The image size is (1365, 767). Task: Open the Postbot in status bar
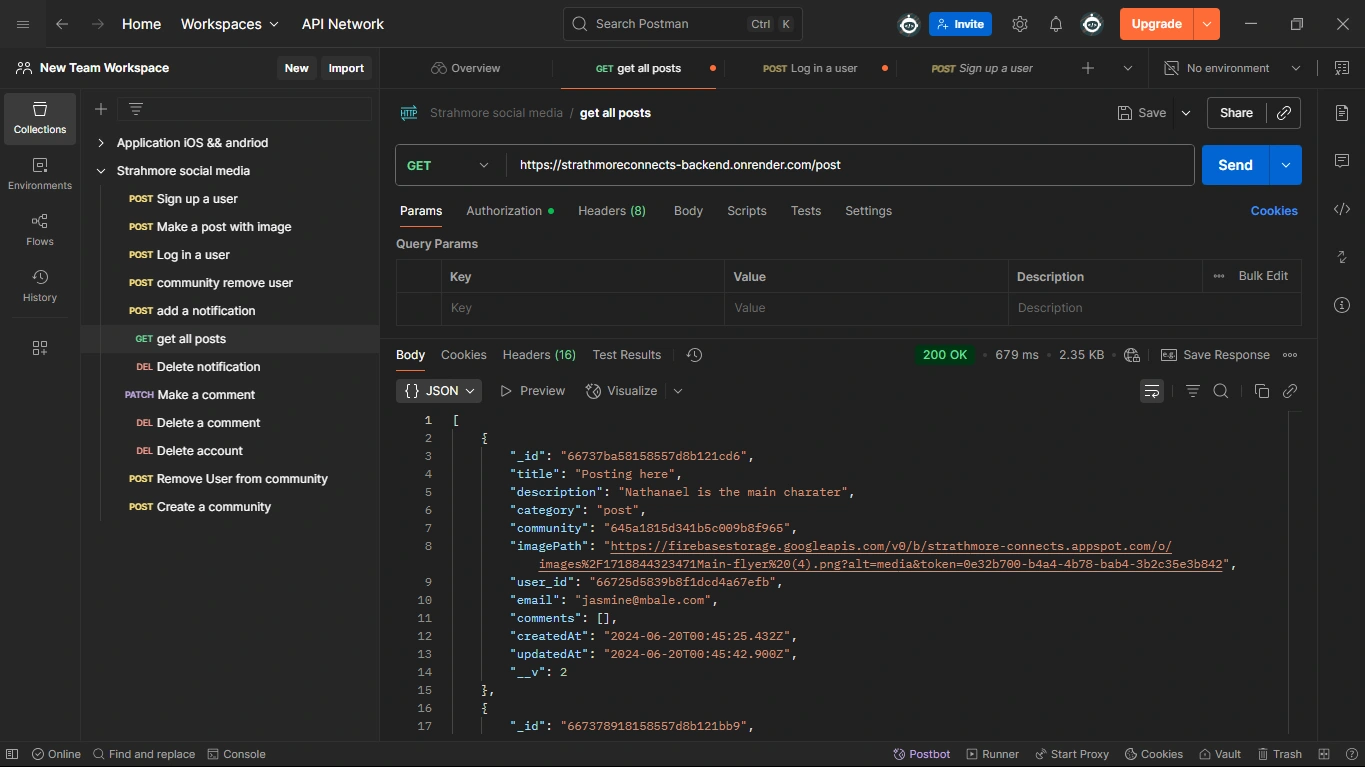point(920,754)
